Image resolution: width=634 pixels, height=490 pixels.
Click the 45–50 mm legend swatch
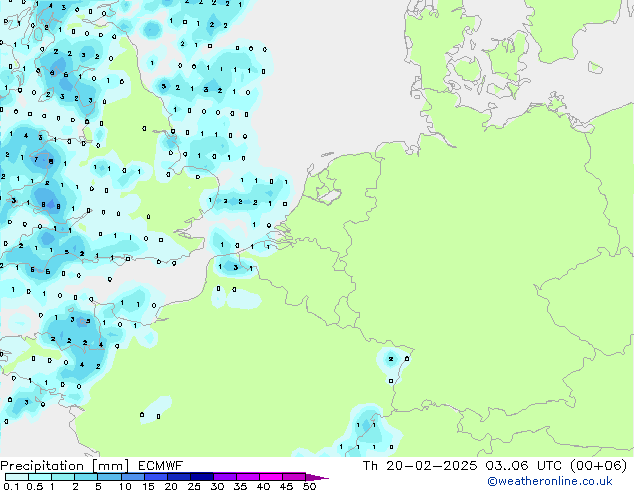point(294,477)
